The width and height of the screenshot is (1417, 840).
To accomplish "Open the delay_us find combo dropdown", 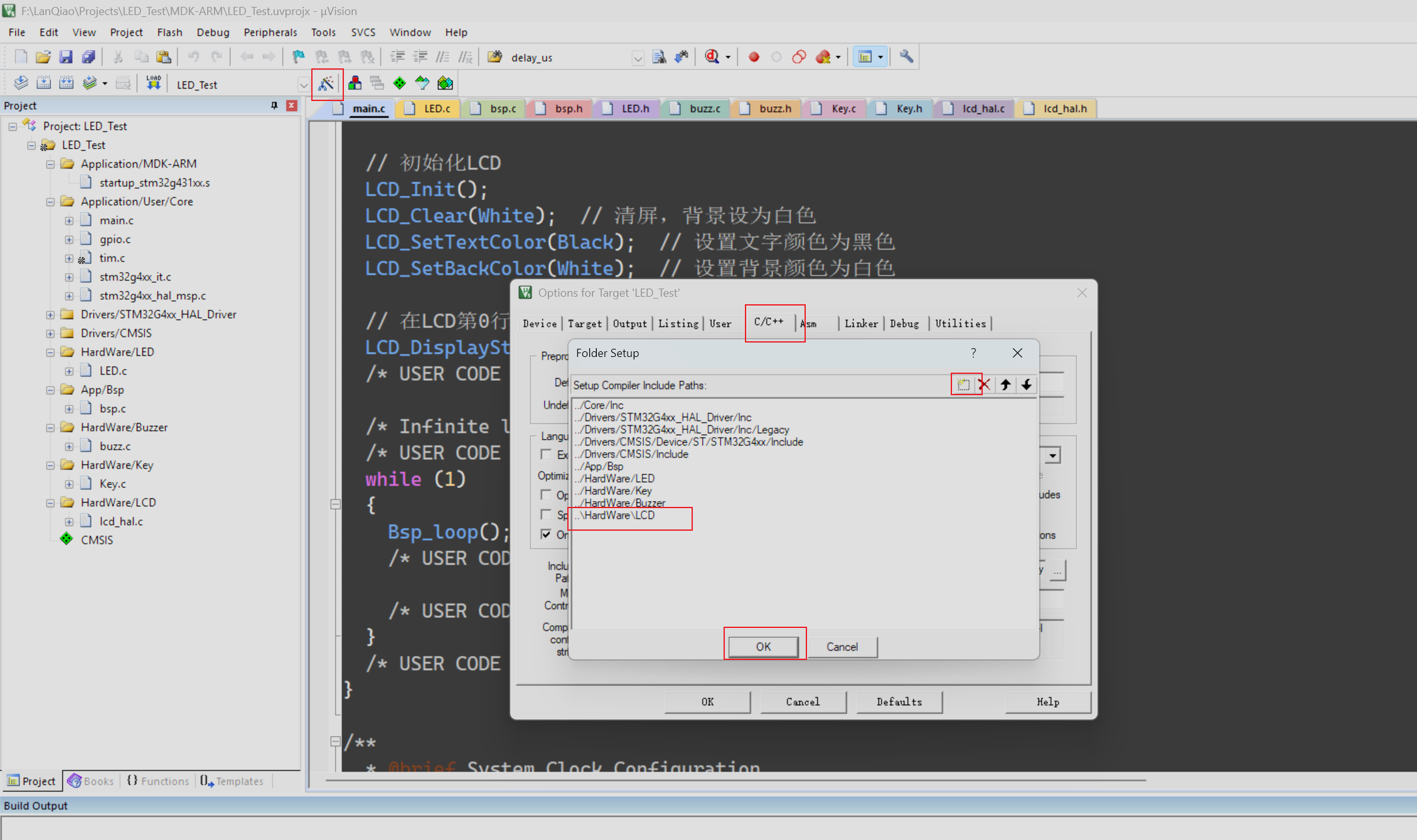I will 638,58.
